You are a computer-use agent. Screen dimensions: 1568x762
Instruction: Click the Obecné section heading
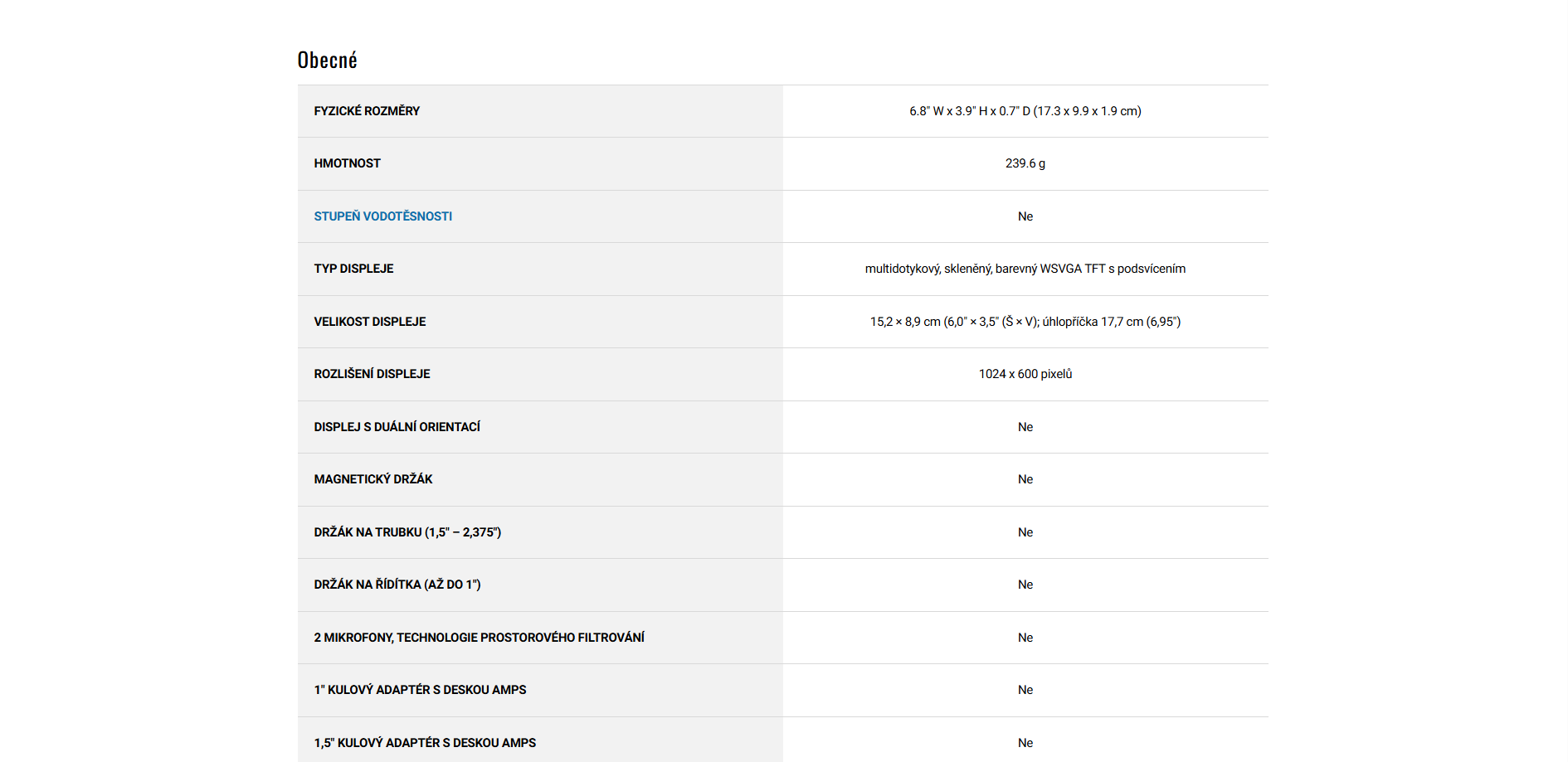327,61
